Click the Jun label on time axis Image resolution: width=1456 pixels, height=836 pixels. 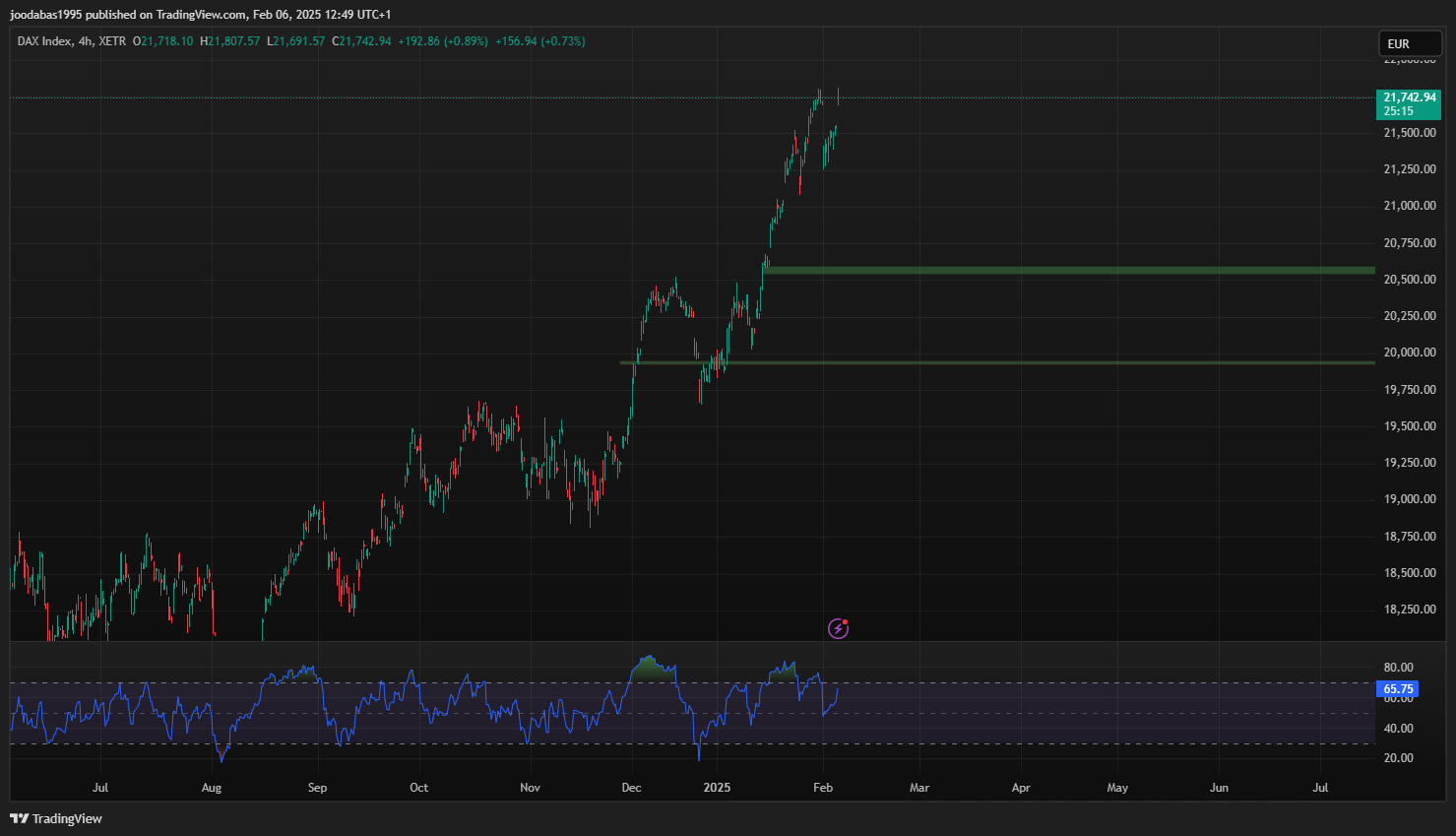pyautogui.click(x=1219, y=788)
